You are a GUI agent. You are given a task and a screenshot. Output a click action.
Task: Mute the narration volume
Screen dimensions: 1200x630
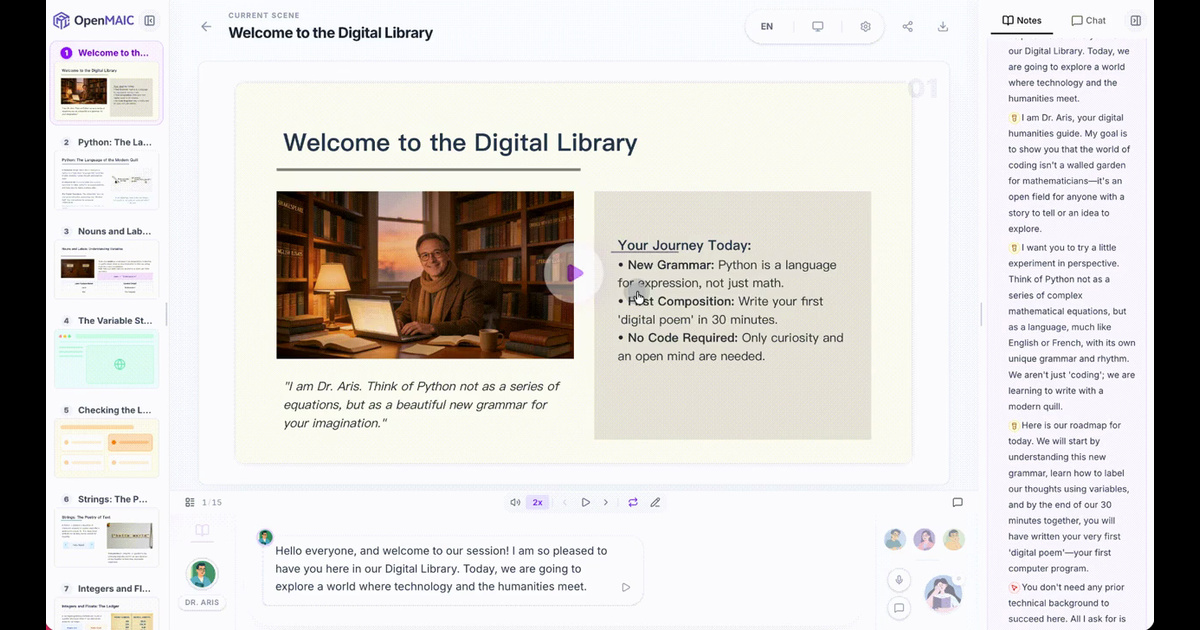pyautogui.click(x=515, y=502)
